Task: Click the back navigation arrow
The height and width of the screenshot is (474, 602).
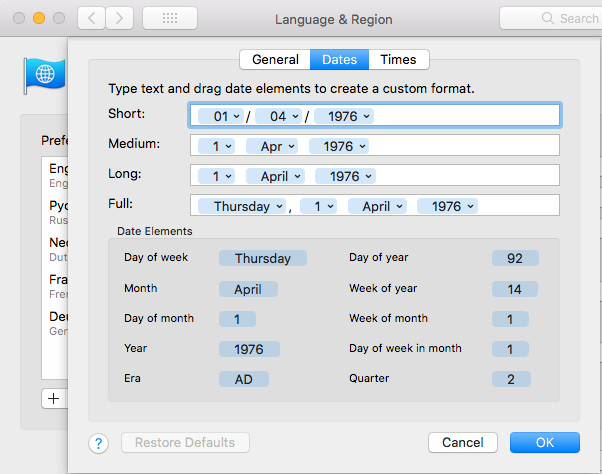Action: (92, 18)
